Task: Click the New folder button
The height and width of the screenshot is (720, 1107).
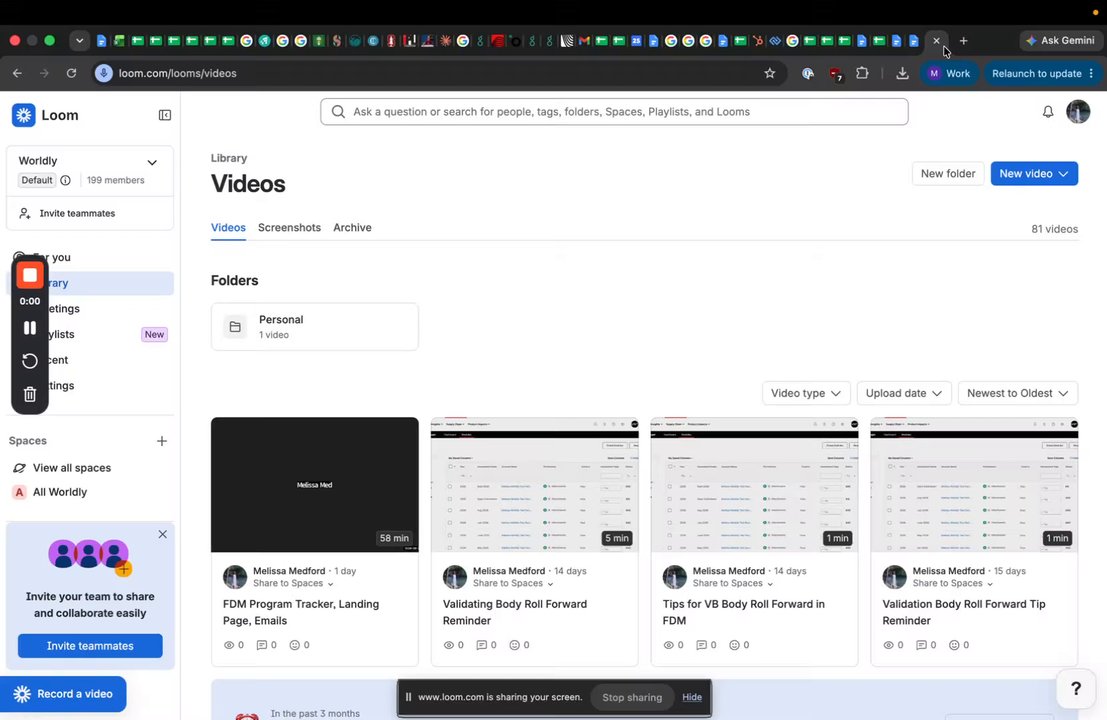Action: 947,174
